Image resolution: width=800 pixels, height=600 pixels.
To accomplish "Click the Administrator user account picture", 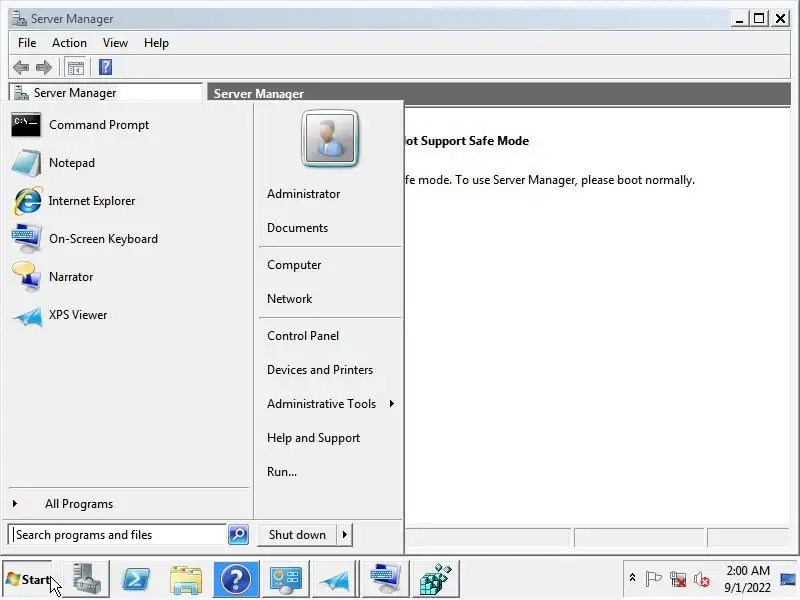I will pos(330,139).
